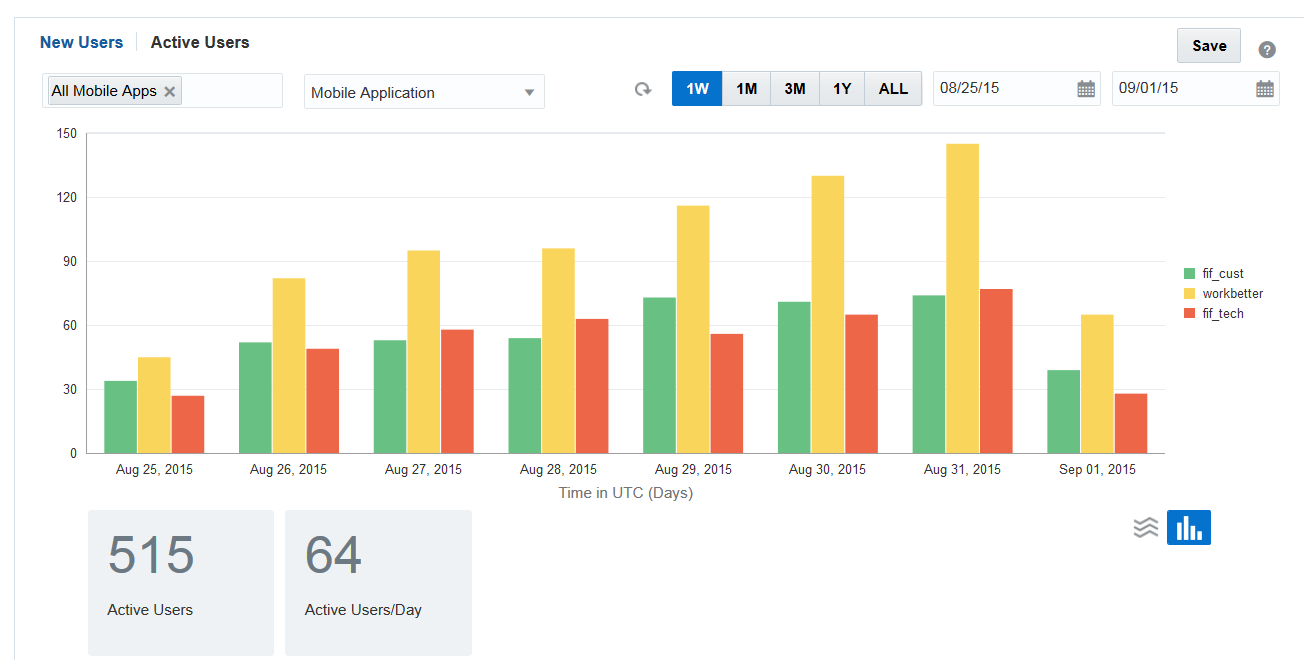Click the workbetter yellow legend swatch
Viewport: 1304px width, 660px height.
[1189, 294]
